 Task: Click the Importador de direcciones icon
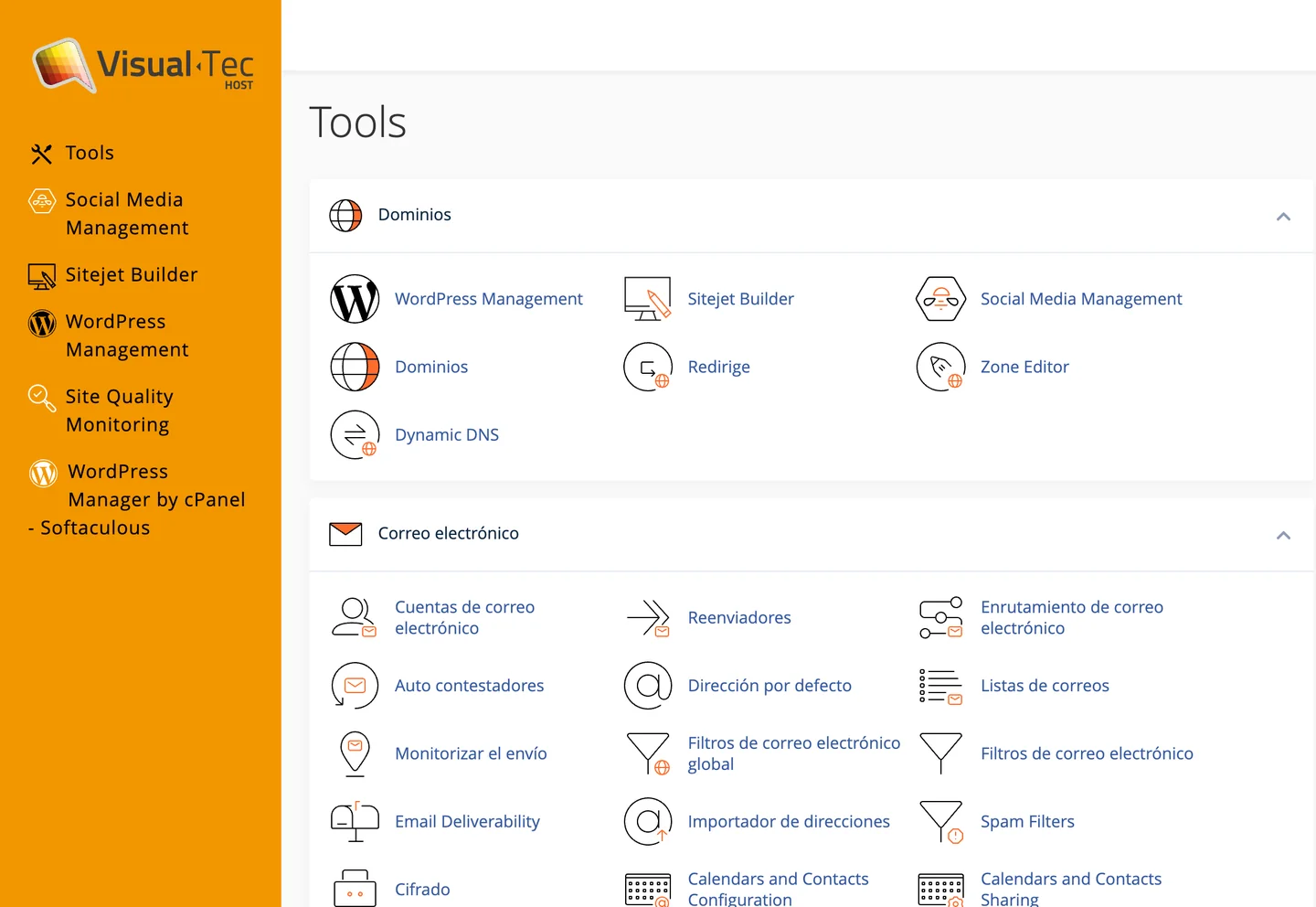648,821
